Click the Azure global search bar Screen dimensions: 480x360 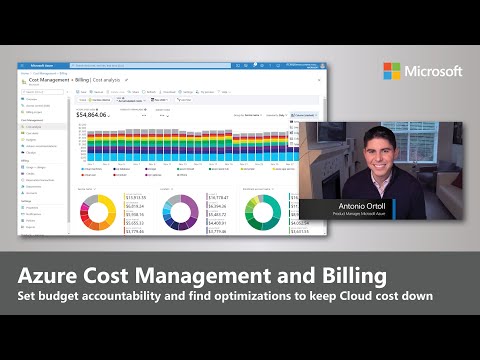(150, 66)
